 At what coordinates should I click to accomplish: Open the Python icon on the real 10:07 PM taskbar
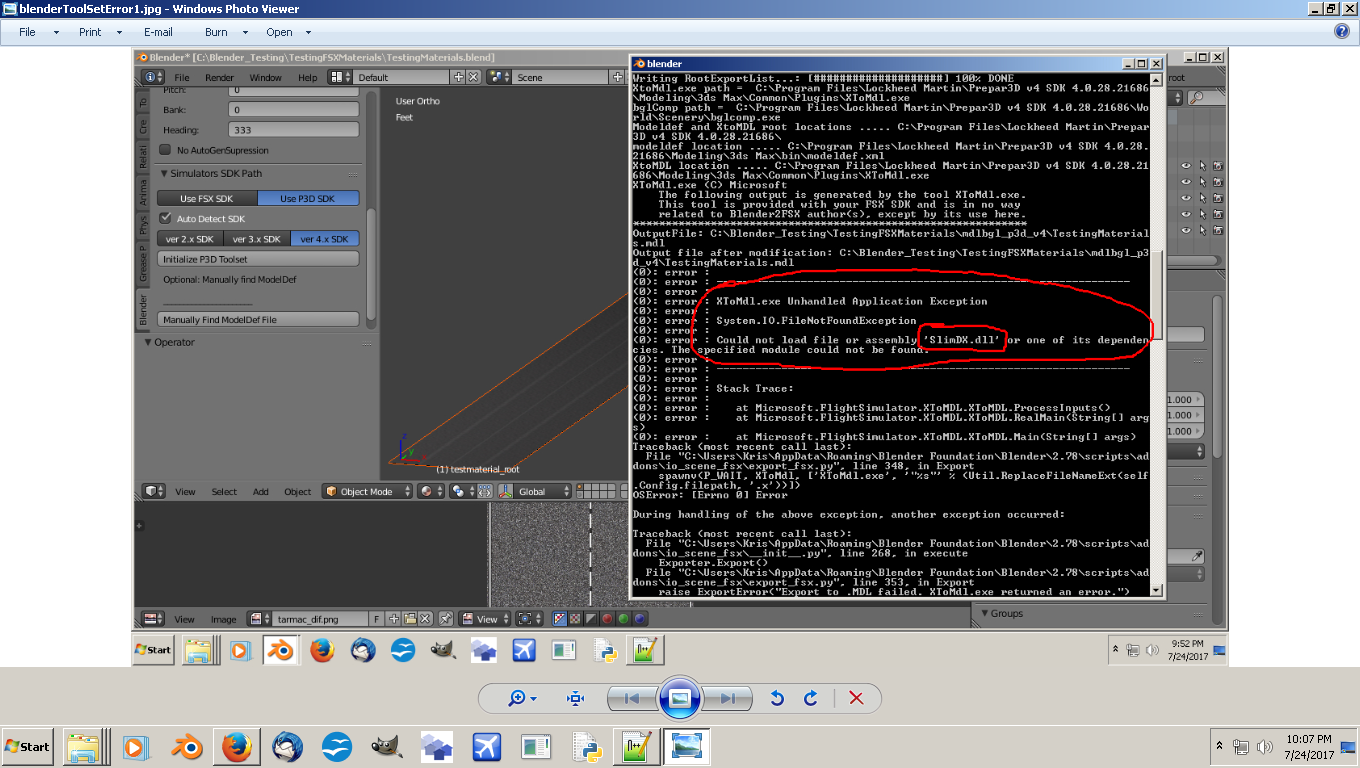coord(586,746)
